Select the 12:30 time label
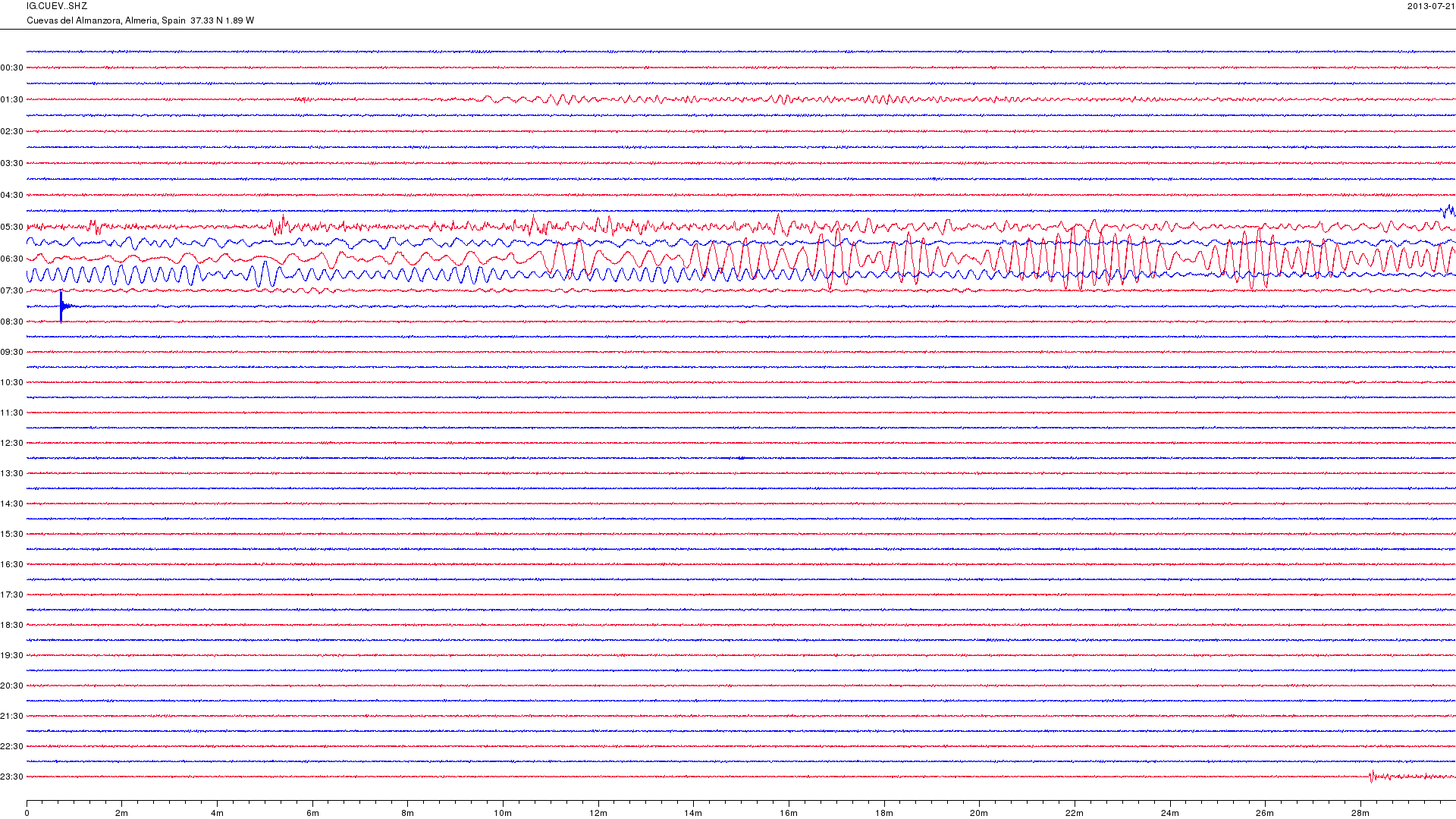 [x=12, y=443]
